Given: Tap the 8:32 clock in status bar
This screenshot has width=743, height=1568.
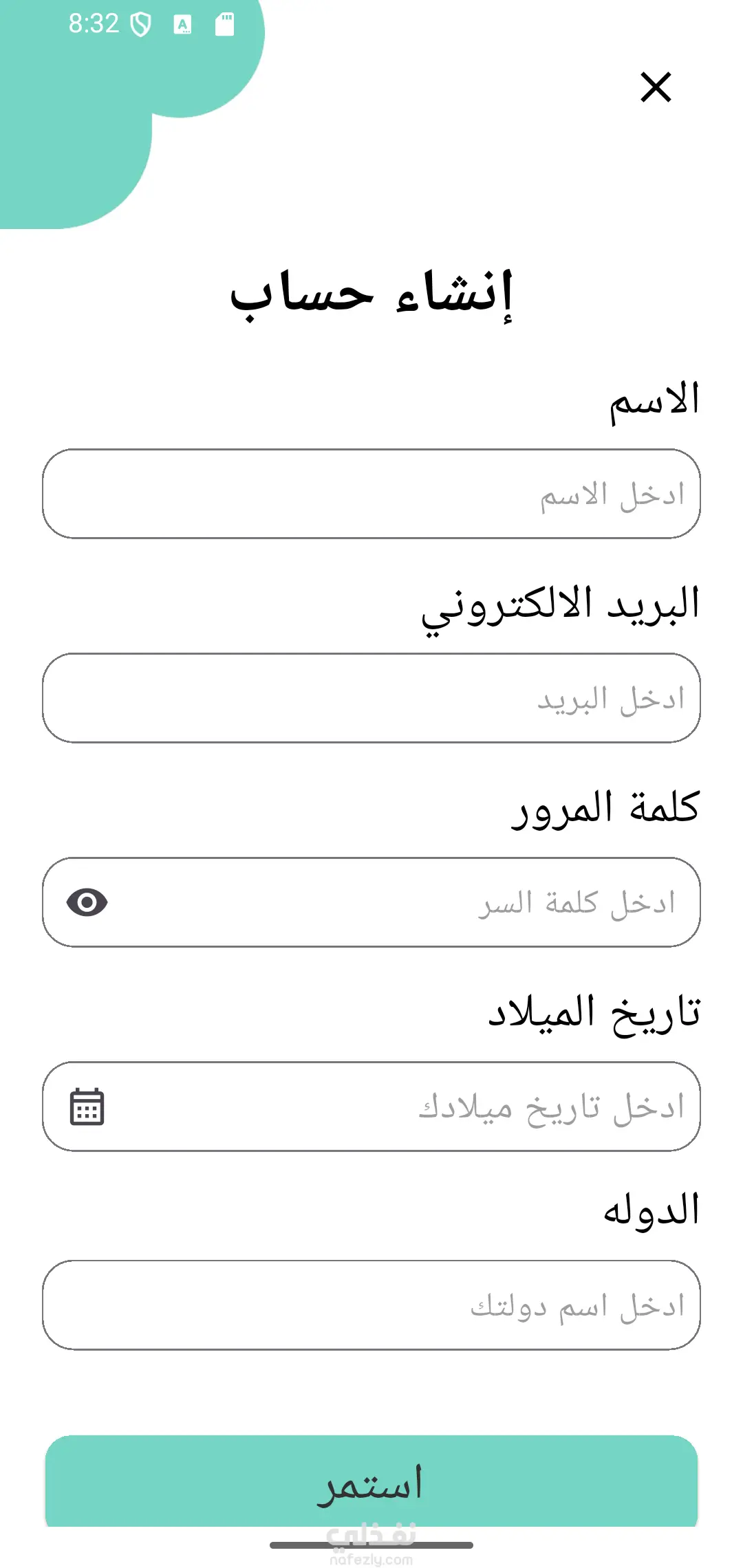Looking at the screenshot, I should pos(94,24).
